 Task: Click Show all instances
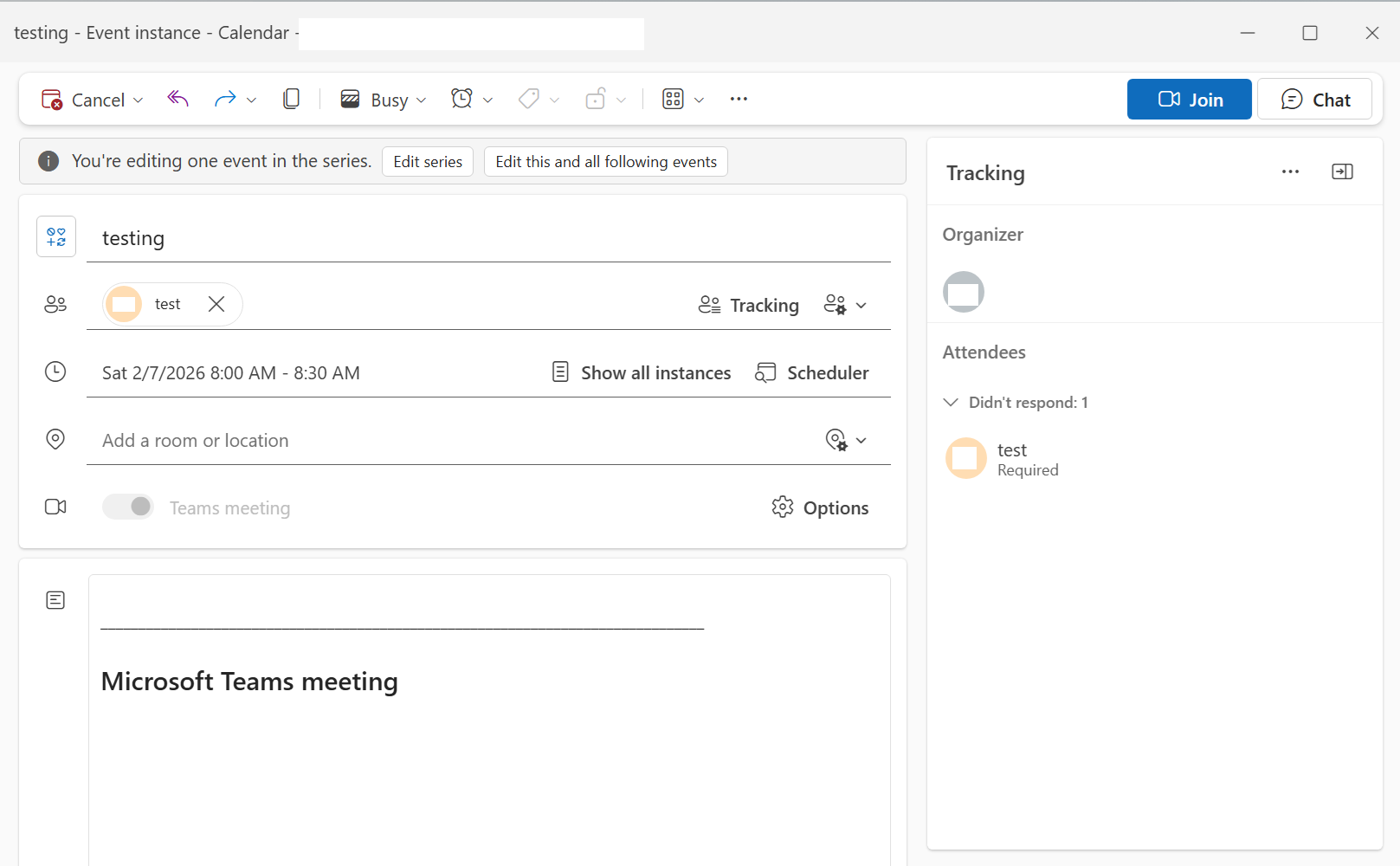[x=642, y=372]
